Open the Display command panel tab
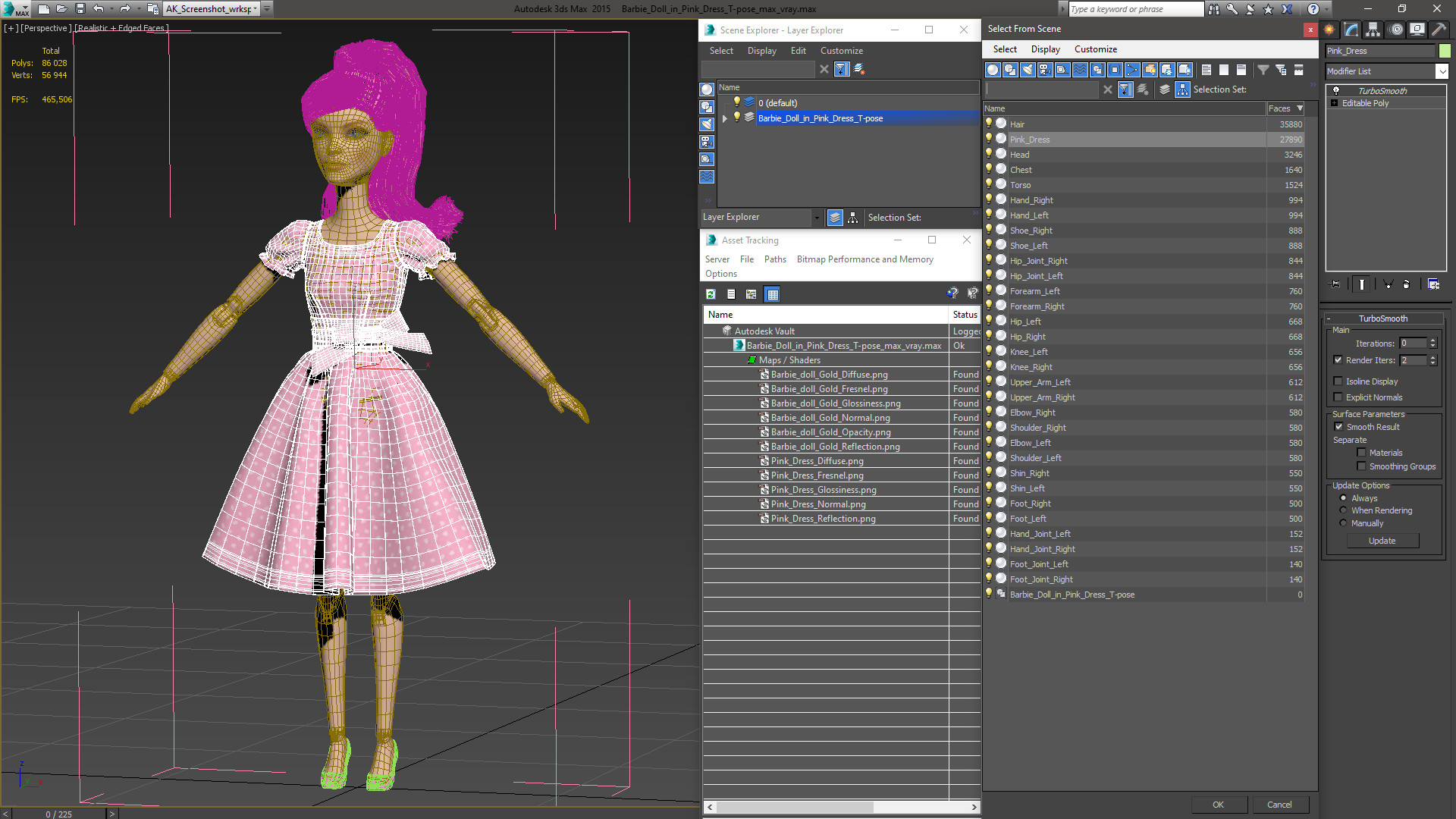This screenshot has width=1456, height=819. click(x=1417, y=30)
